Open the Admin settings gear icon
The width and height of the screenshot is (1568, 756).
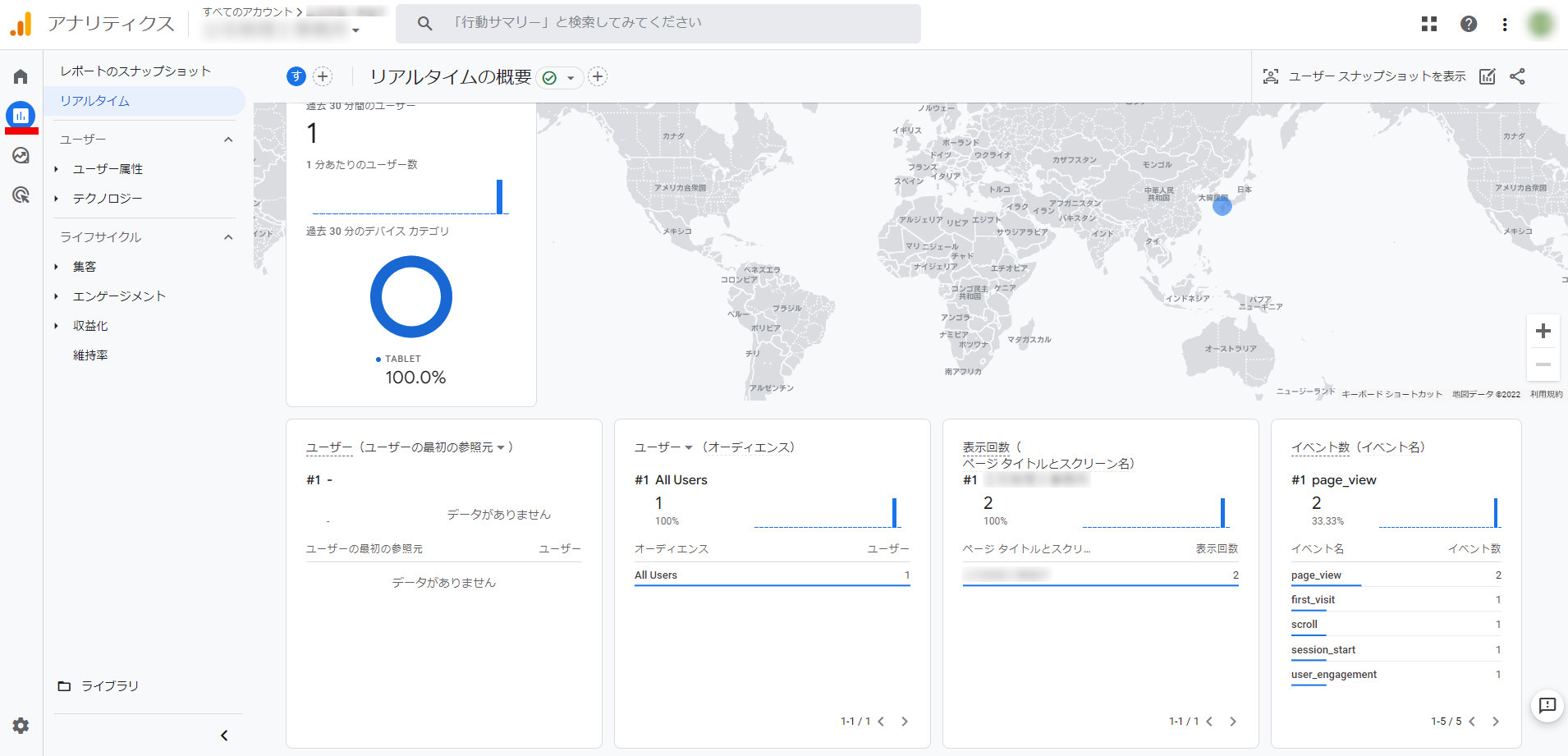click(21, 726)
